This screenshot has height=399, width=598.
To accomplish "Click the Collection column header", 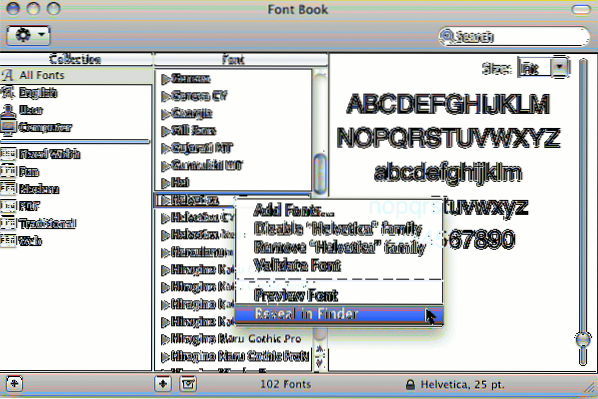I will pyautogui.click(x=76, y=59).
